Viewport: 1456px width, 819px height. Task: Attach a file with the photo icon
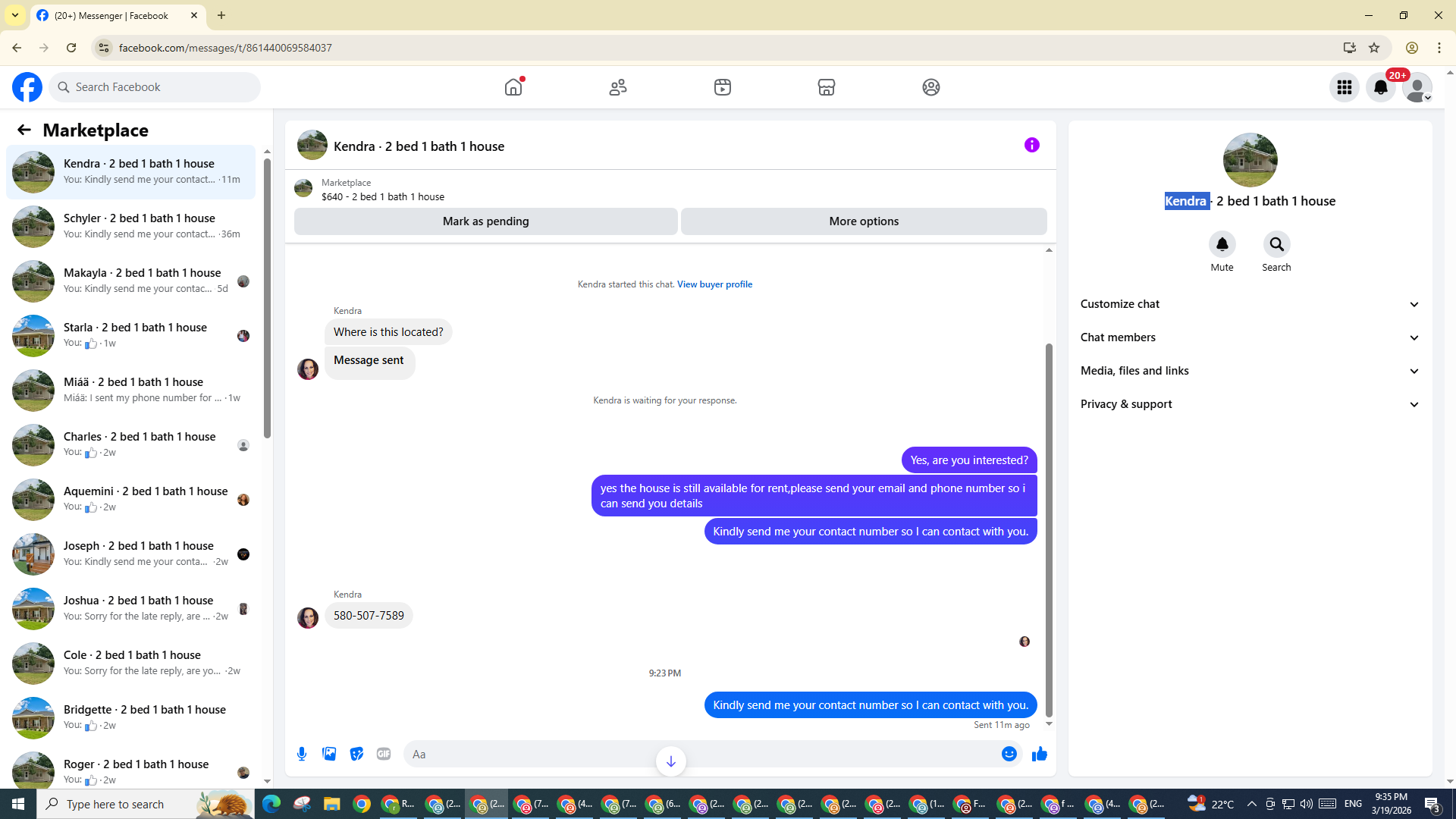coord(329,754)
